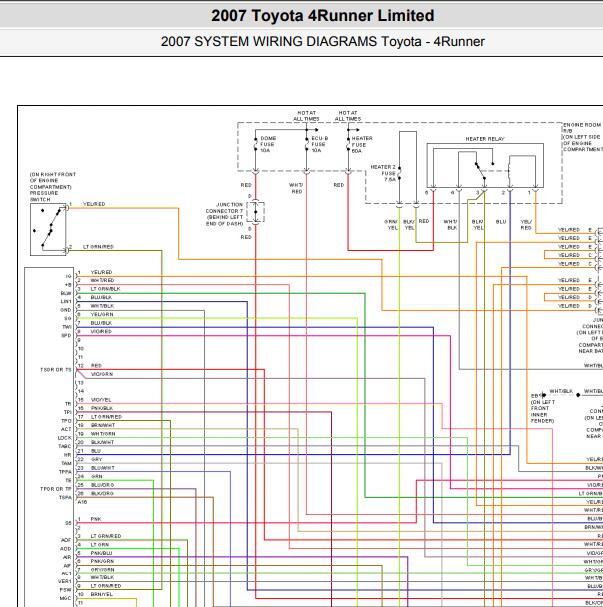Click the 'PSW' terminal label
The image size is (603, 607).
coord(66,590)
